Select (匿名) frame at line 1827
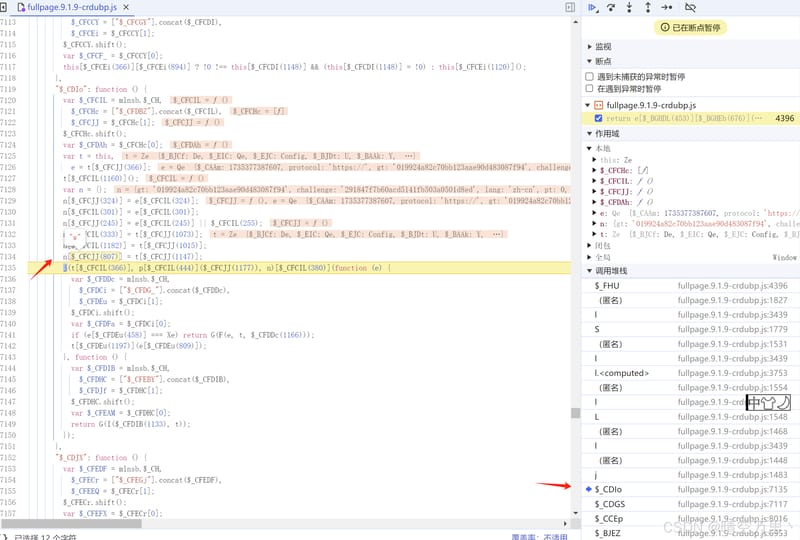This screenshot has height=540, width=800. (691, 300)
